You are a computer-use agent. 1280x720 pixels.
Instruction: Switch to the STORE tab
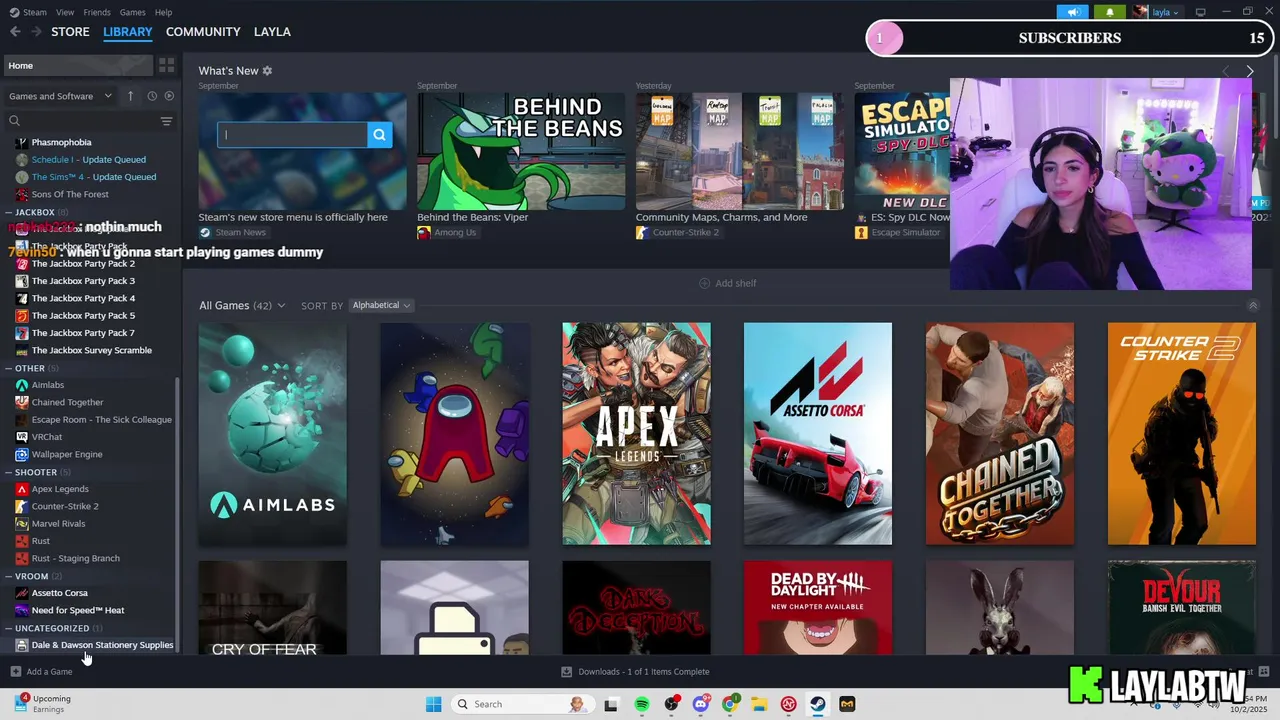(70, 32)
